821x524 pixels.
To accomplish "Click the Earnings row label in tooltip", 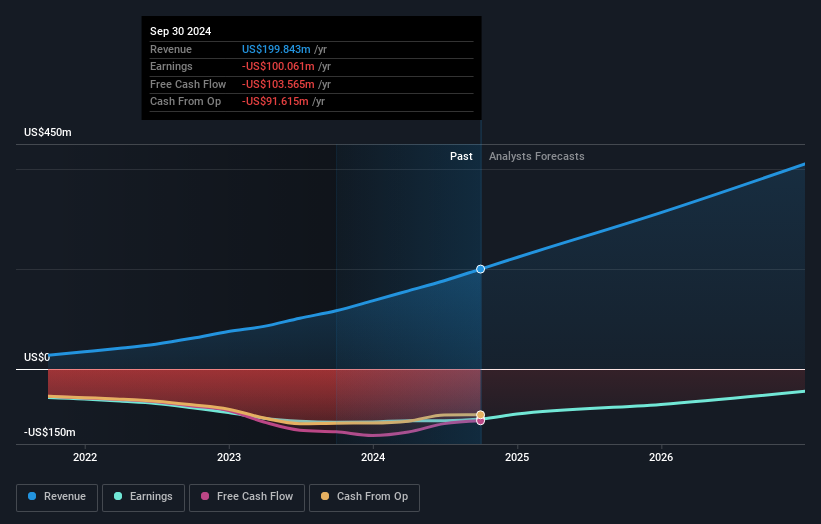I will point(171,66).
